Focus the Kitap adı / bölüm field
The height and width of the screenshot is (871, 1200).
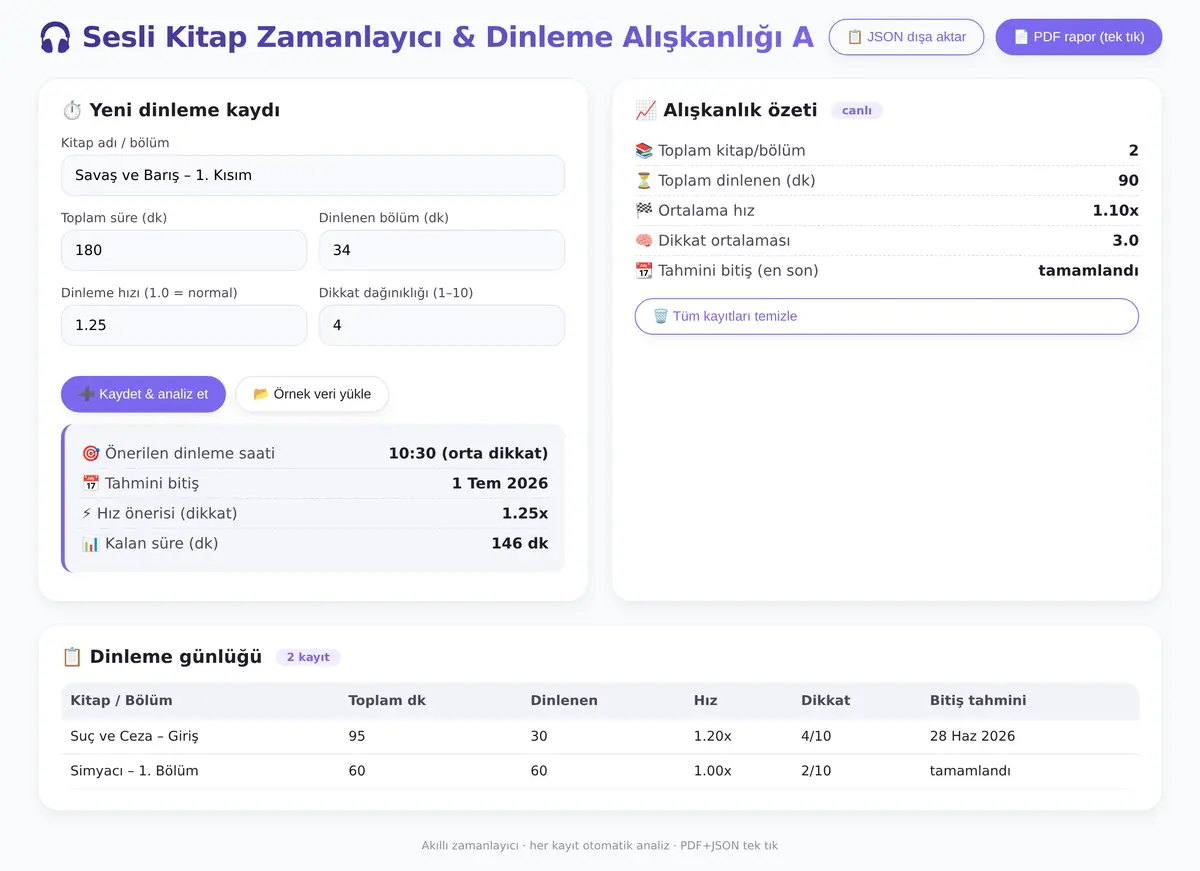coord(313,175)
